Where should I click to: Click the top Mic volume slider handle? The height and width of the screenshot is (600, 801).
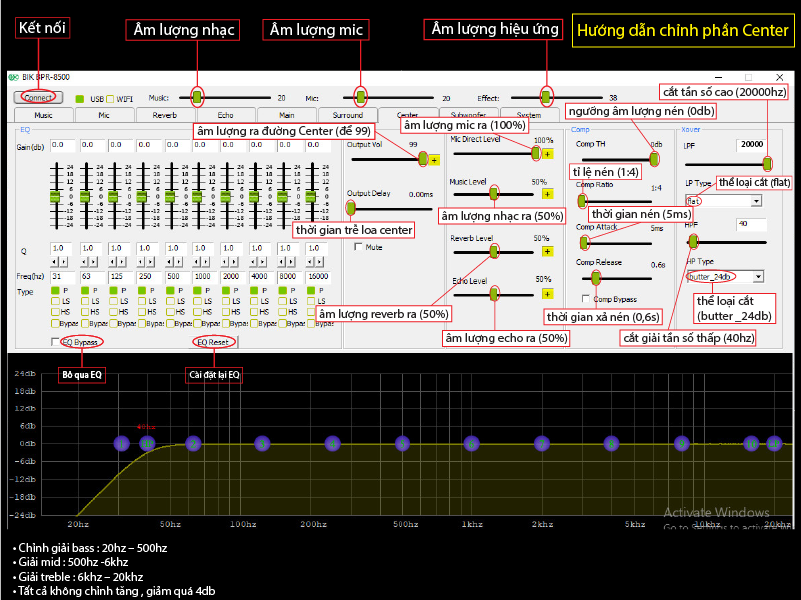[x=361, y=97]
